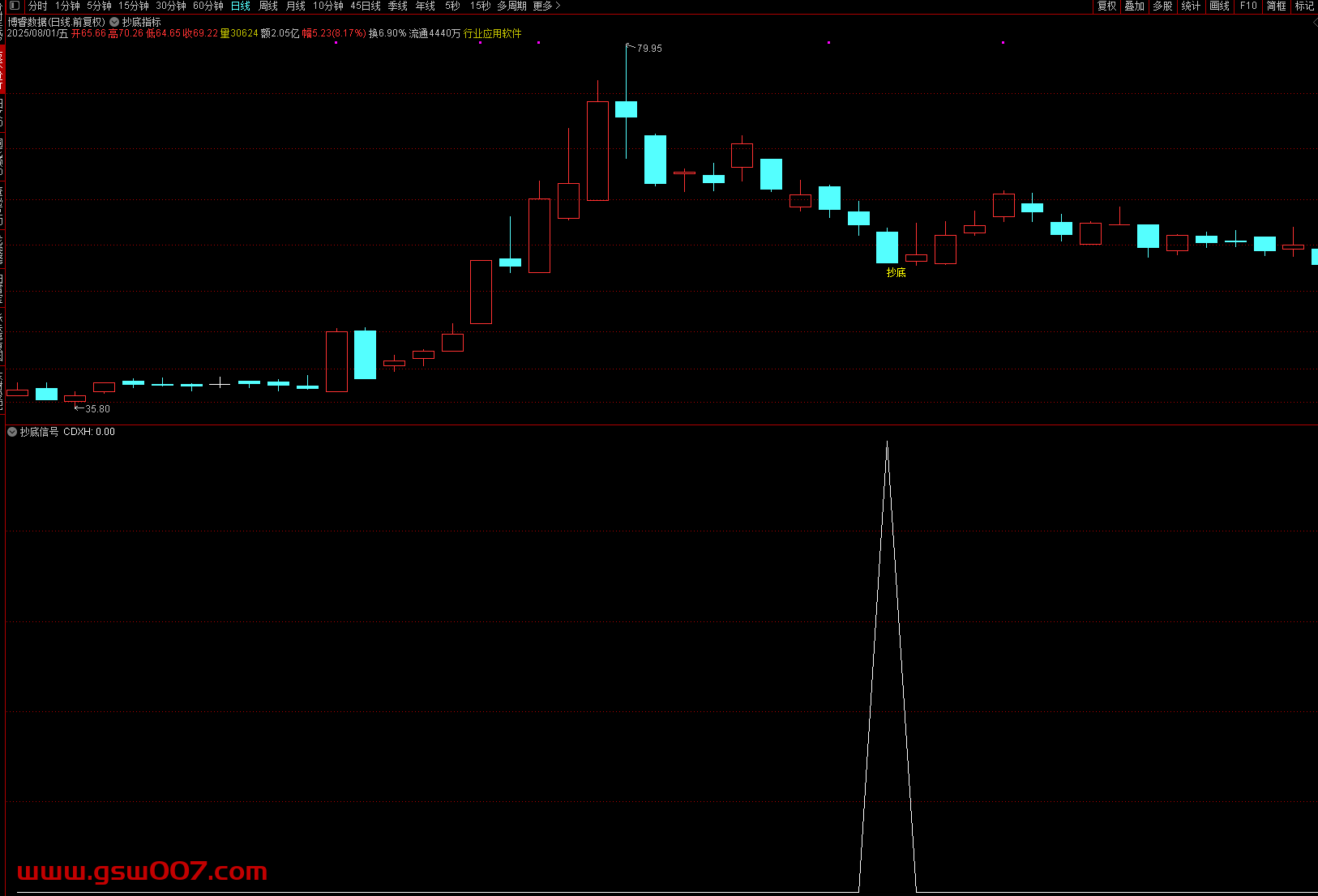
Task: Select the 30分钟 period tab
Action: pos(171,6)
